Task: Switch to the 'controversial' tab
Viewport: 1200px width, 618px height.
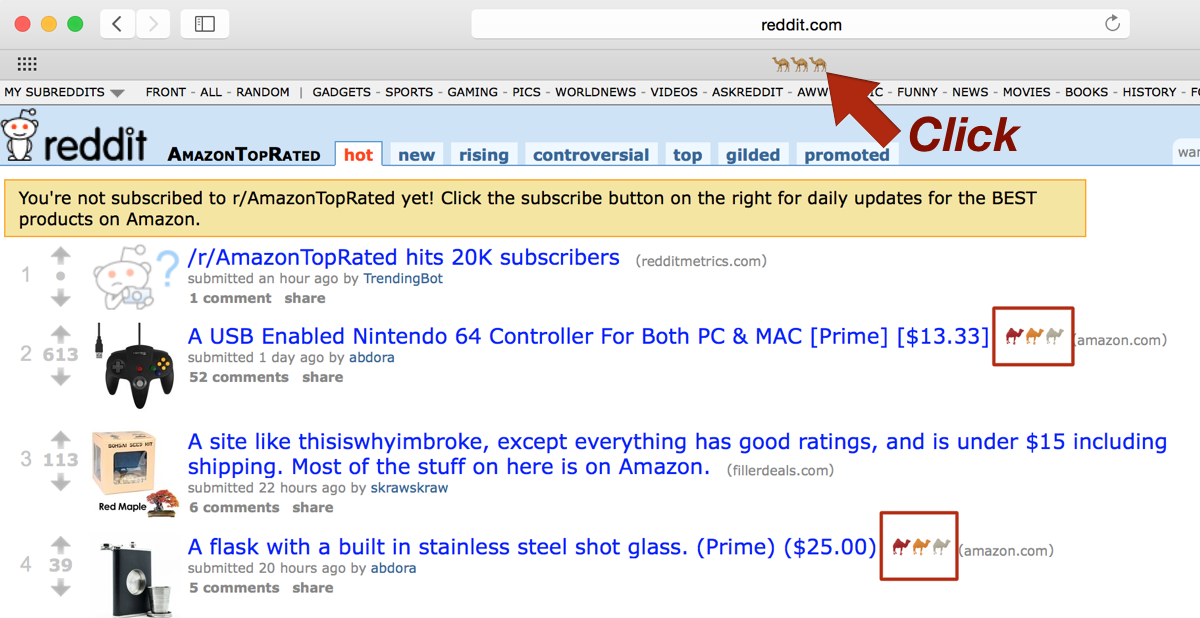Action: tap(591, 154)
